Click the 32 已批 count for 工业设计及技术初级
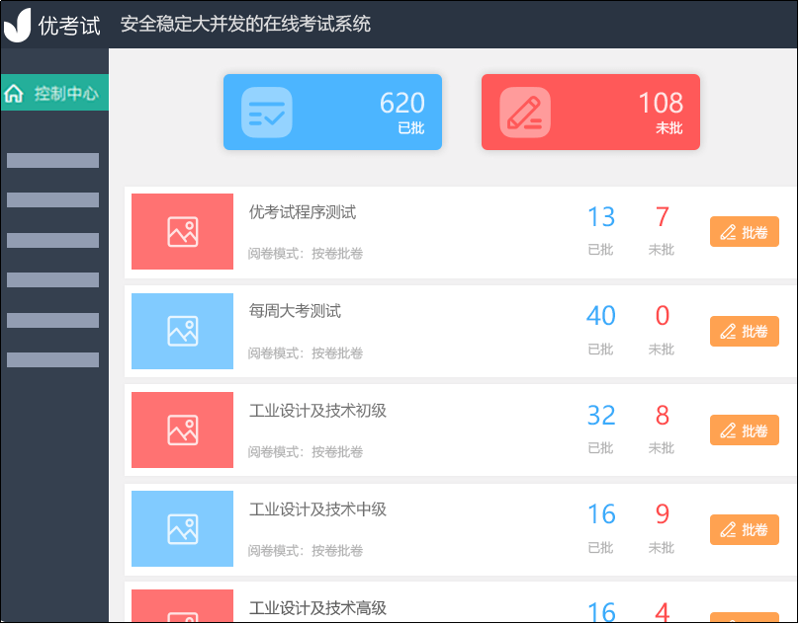This screenshot has width=800, height=625. click(601, 415)
